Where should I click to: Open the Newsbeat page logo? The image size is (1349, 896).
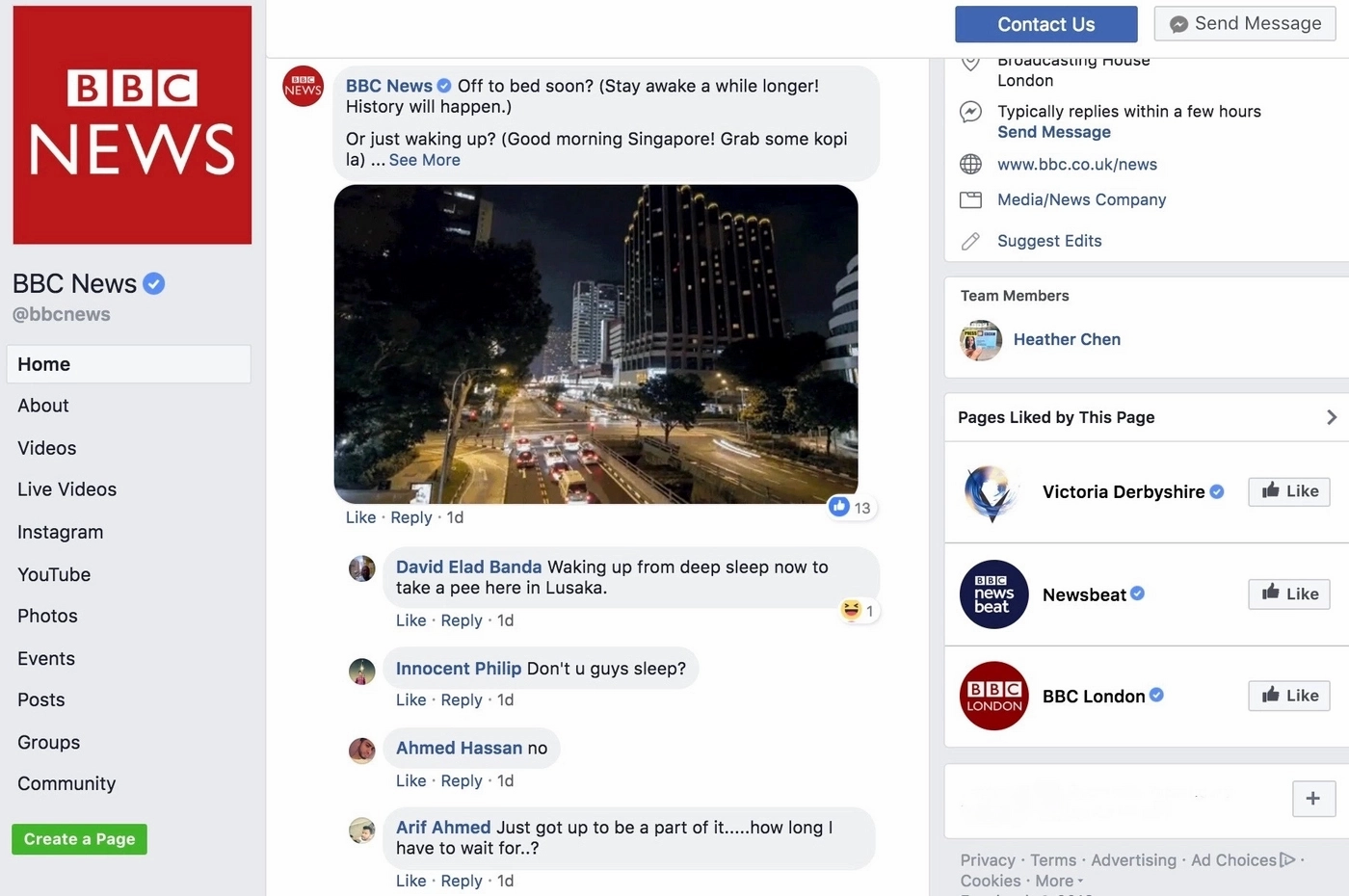tap(994, 594)
